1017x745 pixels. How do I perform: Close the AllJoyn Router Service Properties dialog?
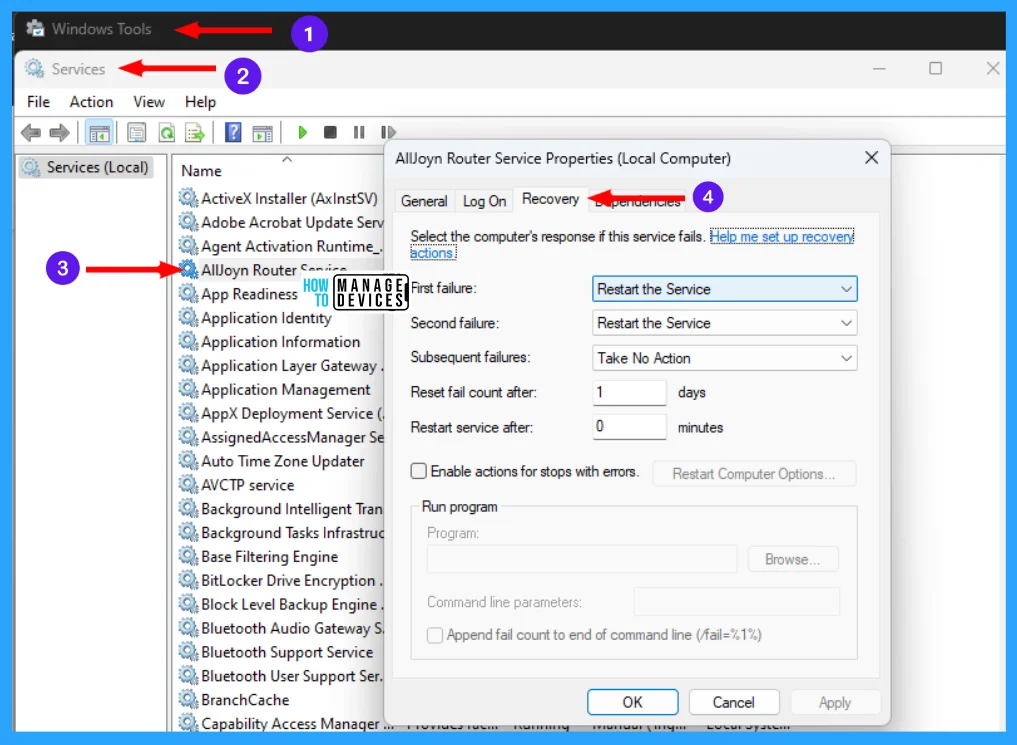pos(872,158)
